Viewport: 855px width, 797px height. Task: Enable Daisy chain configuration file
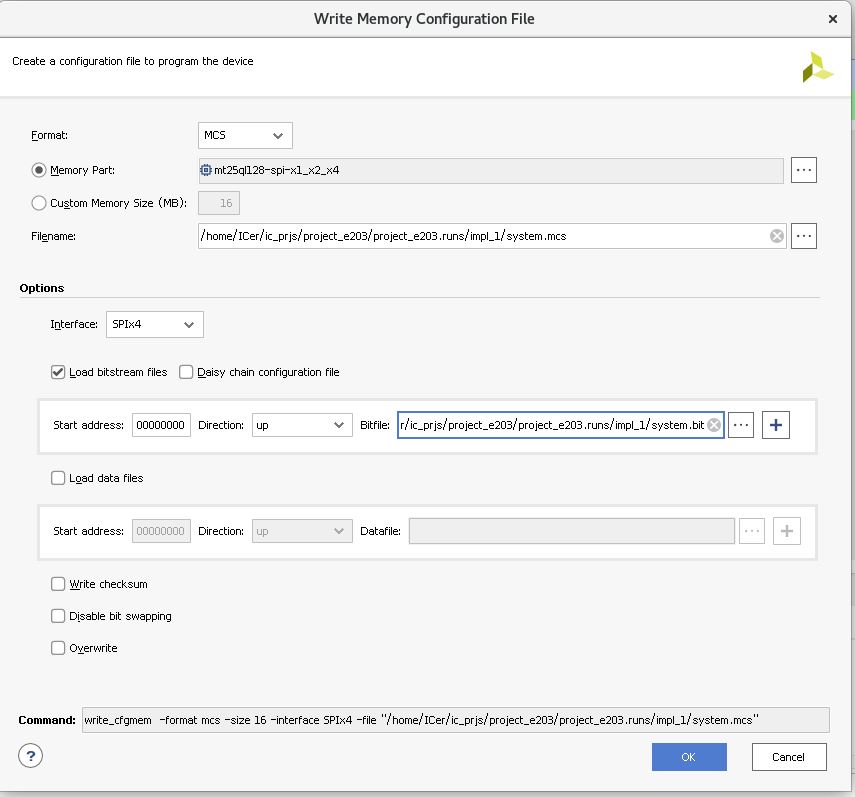186,372
